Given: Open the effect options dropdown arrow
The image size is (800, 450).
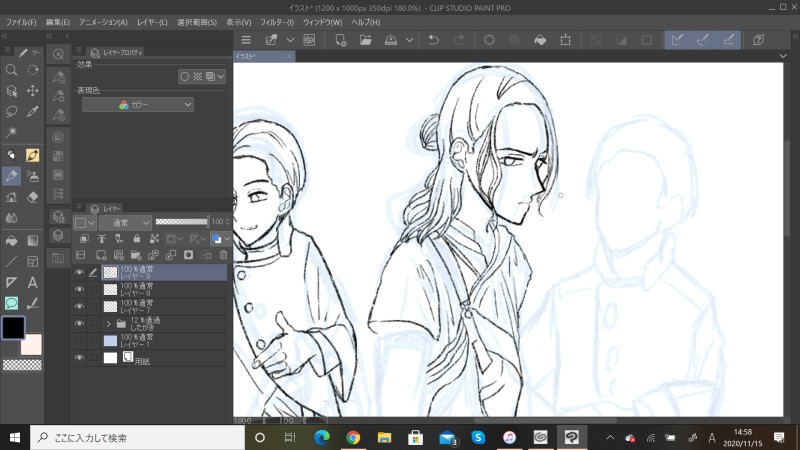Looking at the screenshot, I should pos(220,77).
